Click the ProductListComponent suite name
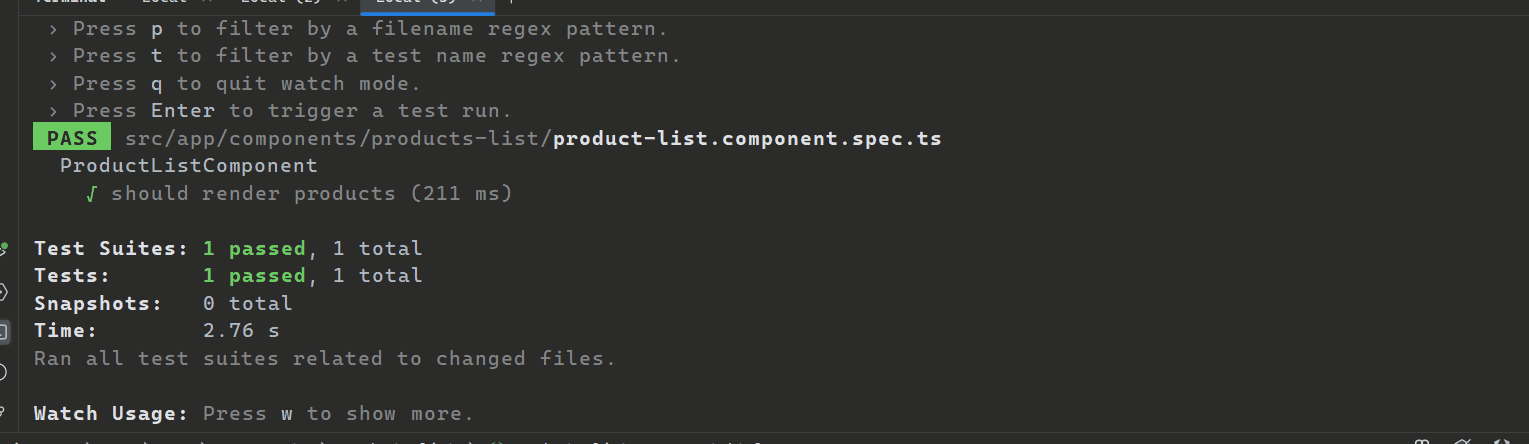The width and height of the screenshot is (1529, 444). 188,166
